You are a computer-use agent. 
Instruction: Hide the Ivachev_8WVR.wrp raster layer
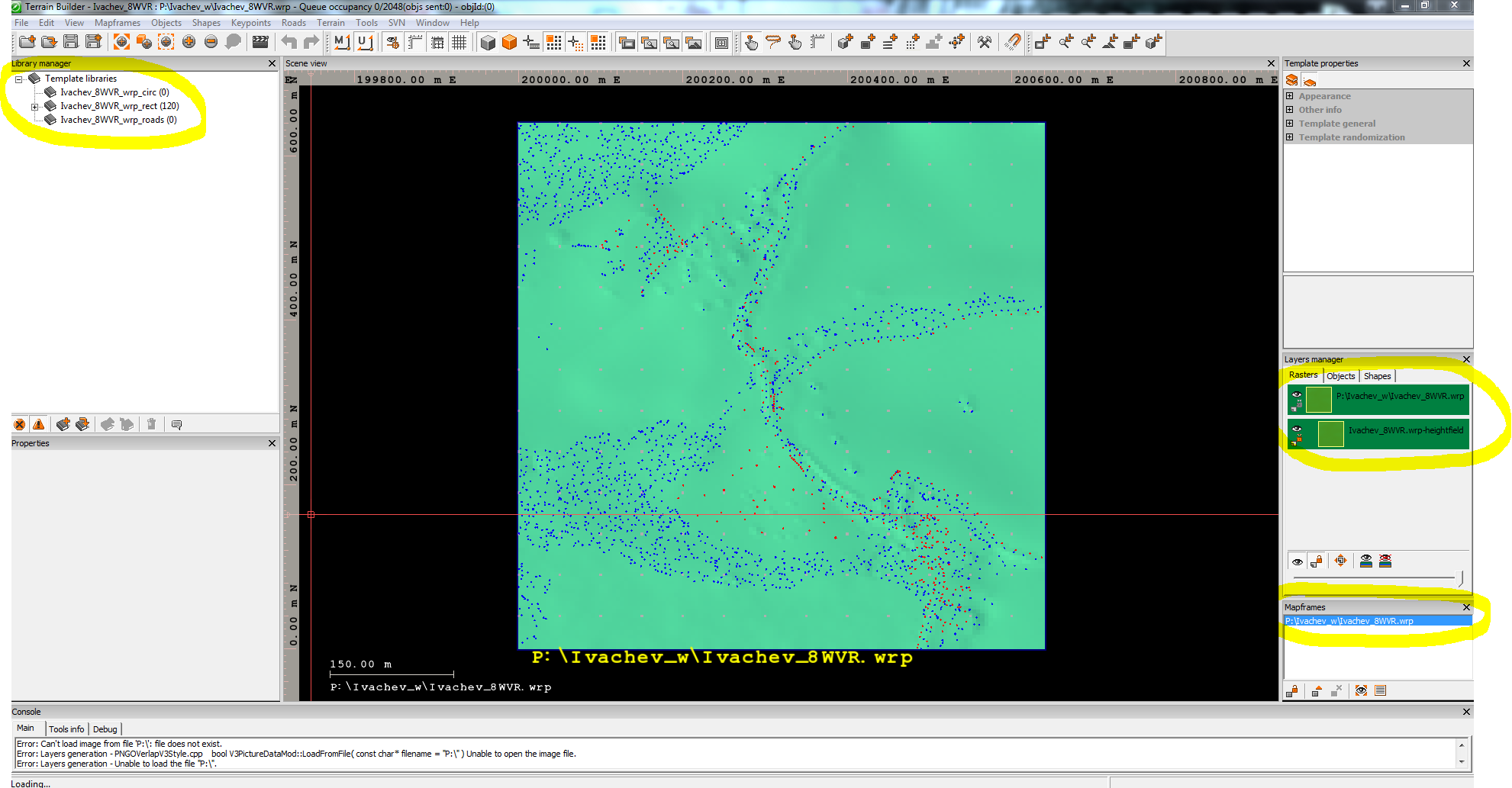(1296, 394)
